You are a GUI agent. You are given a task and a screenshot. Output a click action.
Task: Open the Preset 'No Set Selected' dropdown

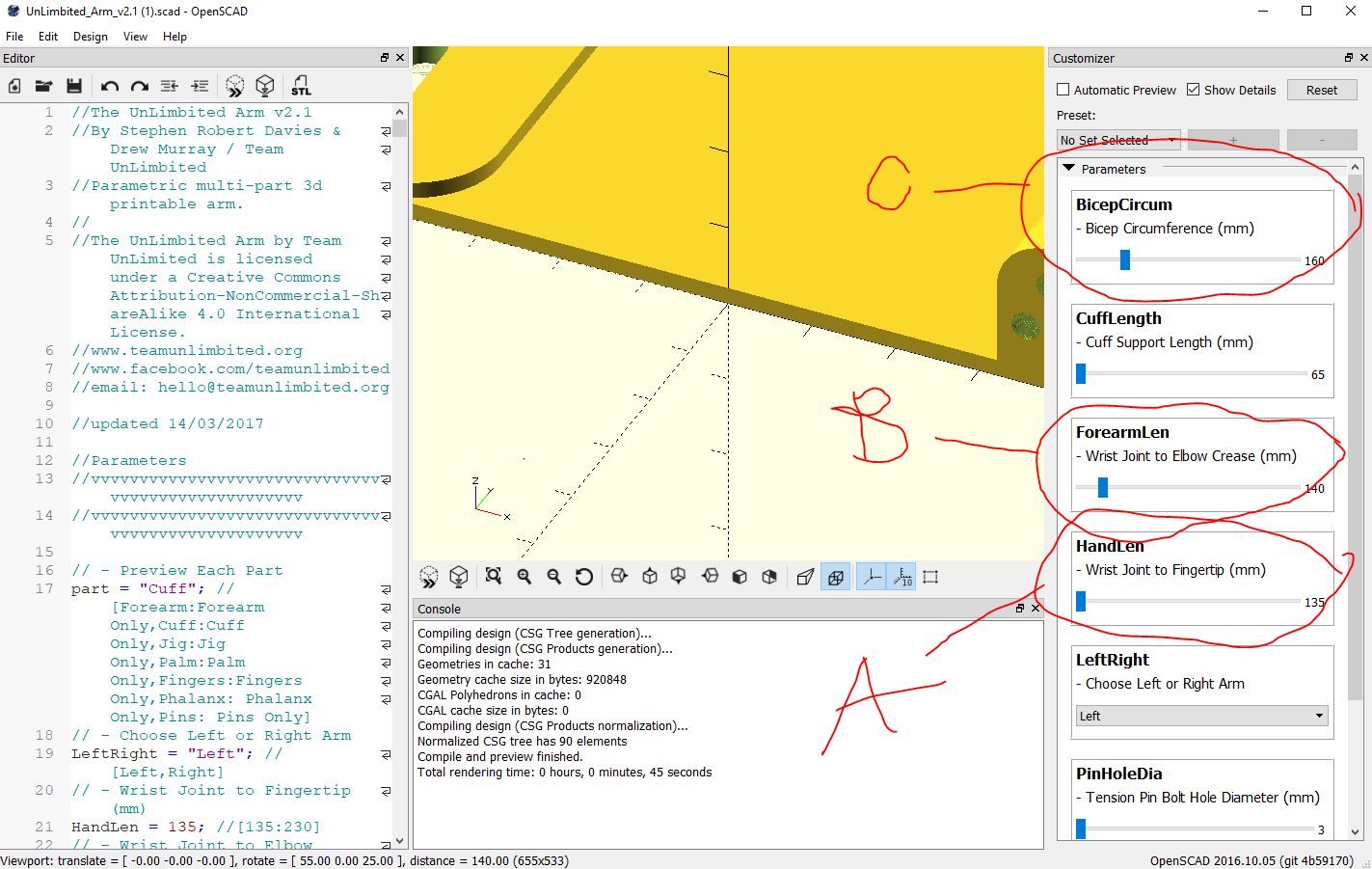(x=1118, y=140)
